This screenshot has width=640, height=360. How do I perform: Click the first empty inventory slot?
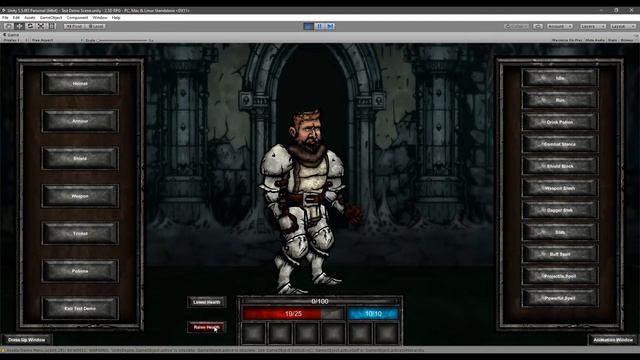(x=254, y=333)
